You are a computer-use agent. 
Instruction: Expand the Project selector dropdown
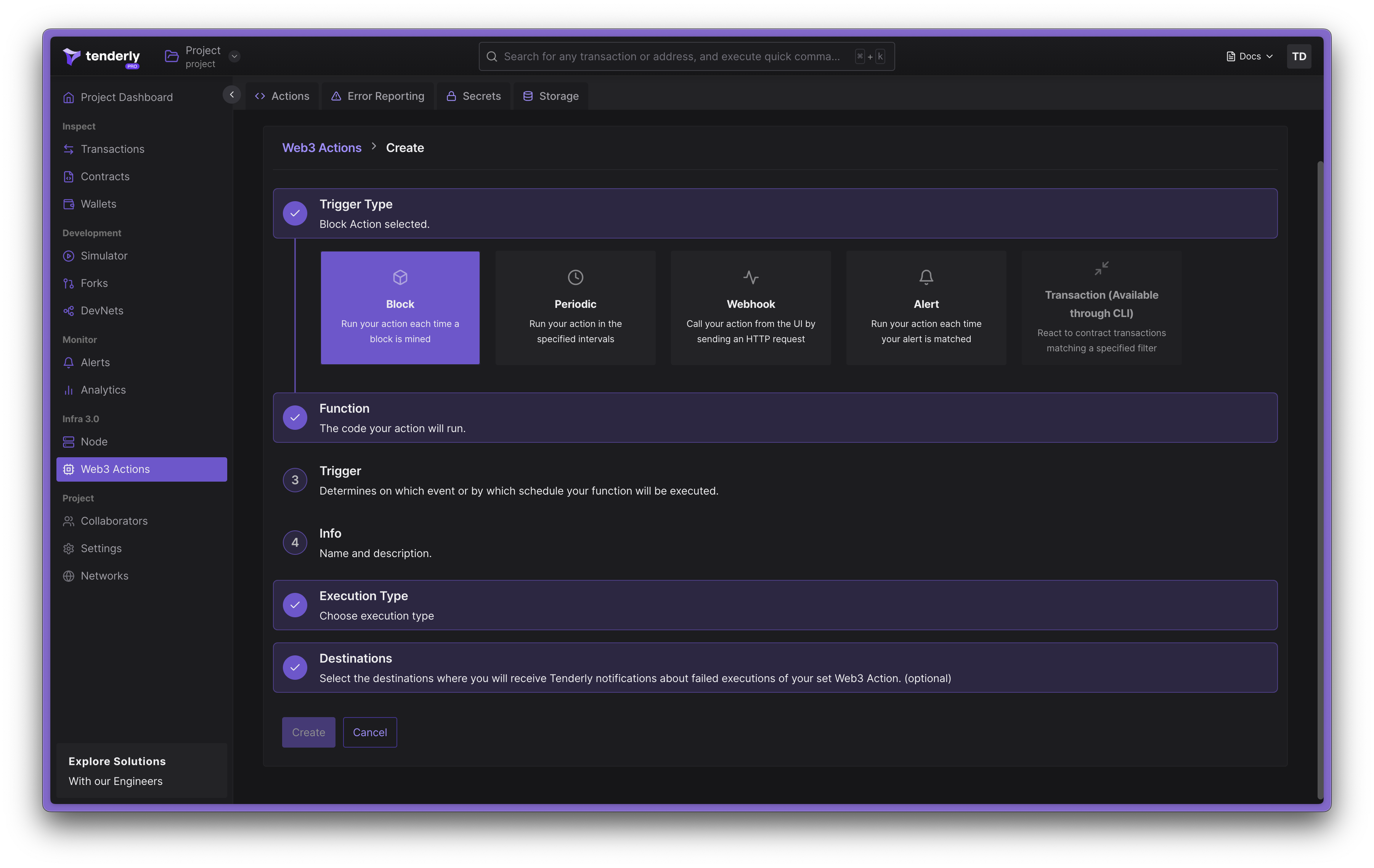point(234,56)
